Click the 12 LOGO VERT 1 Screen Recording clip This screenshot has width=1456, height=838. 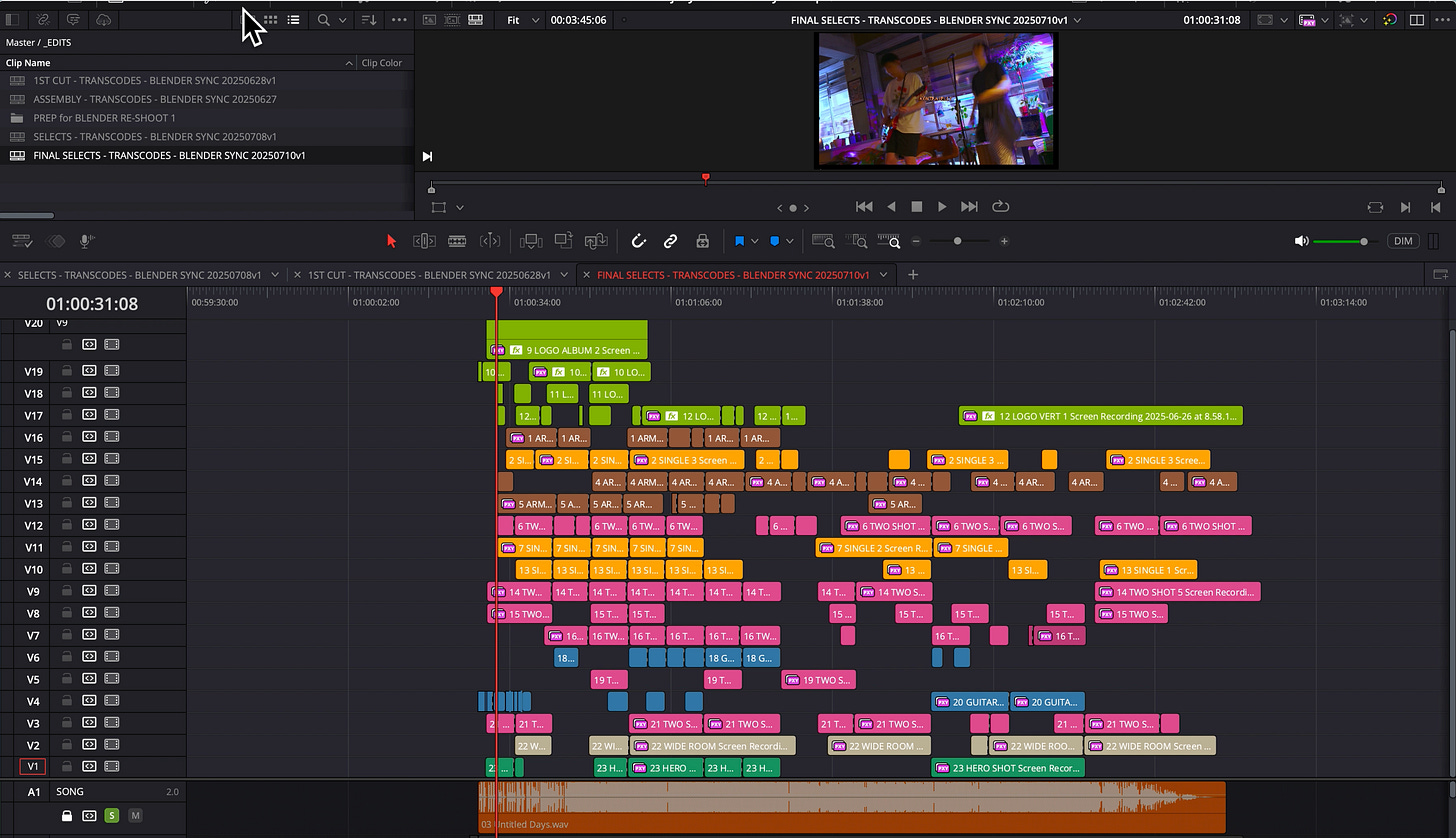[x=1100, y=415]
